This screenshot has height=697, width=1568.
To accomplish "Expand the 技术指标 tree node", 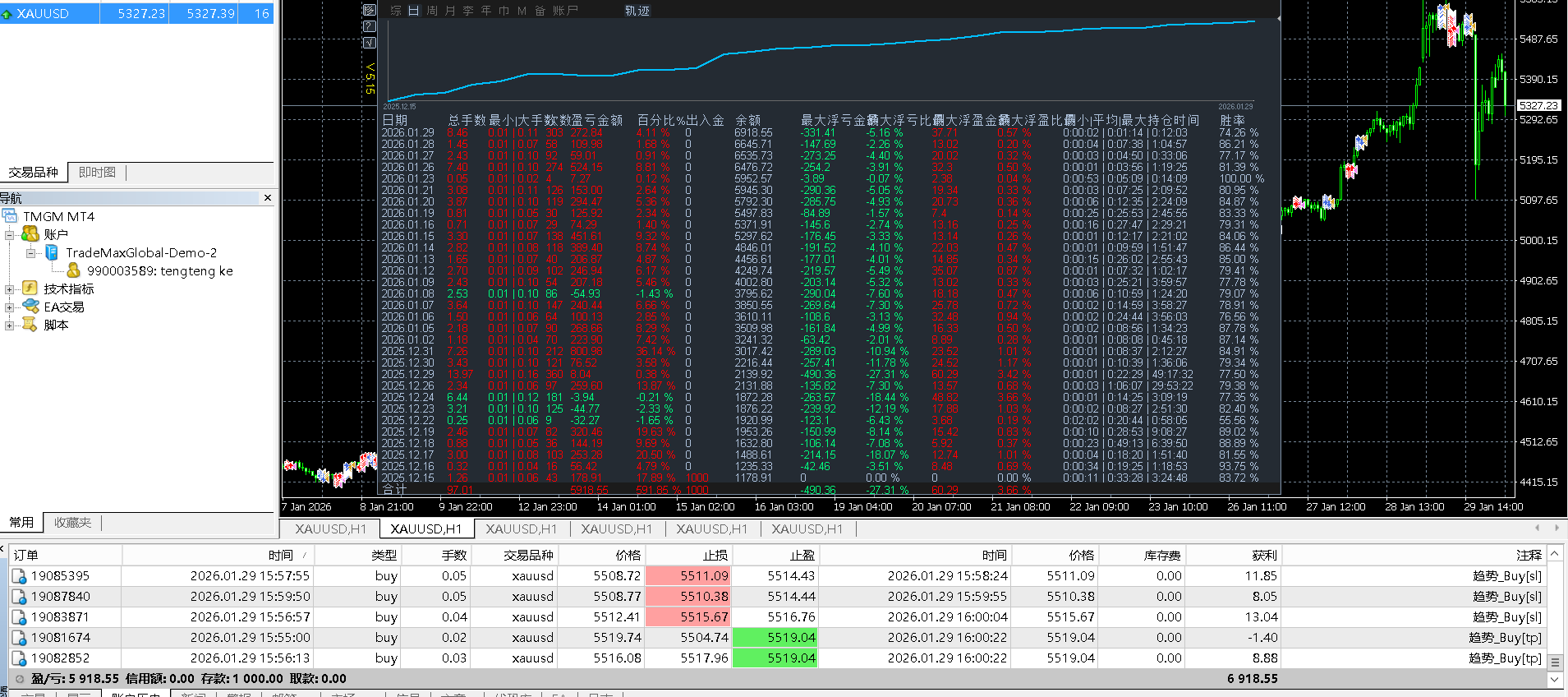I will (x=9, y=289).
